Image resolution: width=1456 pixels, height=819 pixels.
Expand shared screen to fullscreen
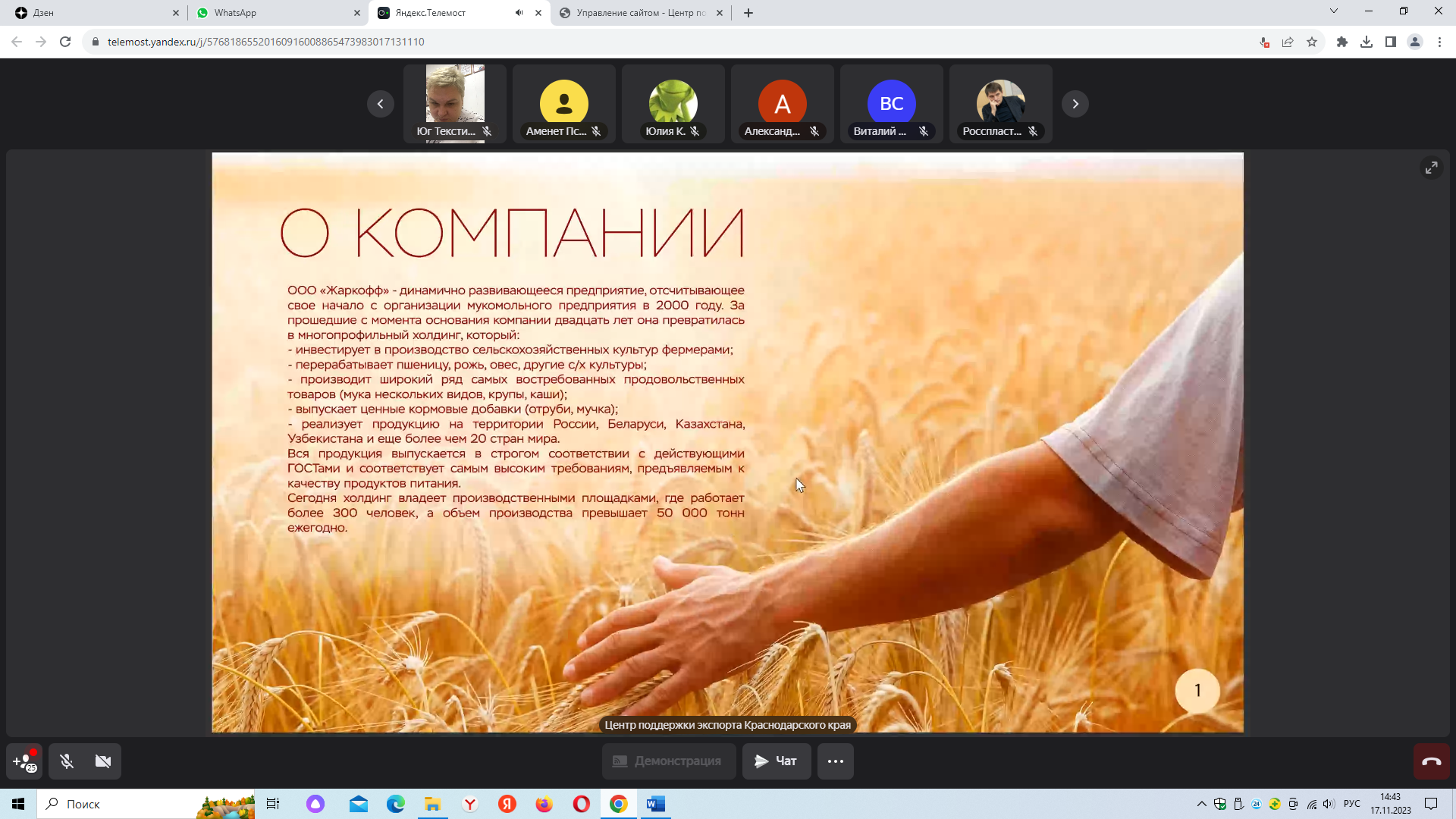1431,168
